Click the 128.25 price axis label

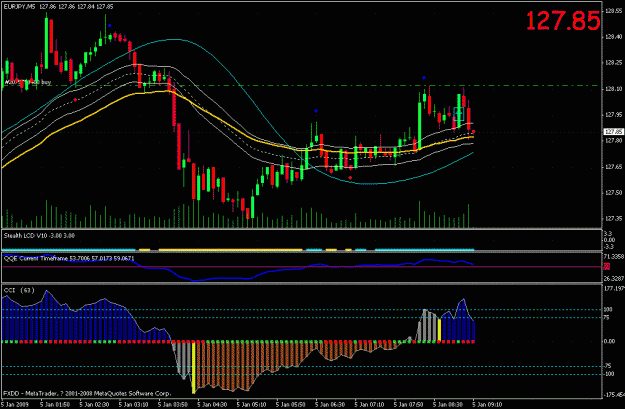[614, 63]
